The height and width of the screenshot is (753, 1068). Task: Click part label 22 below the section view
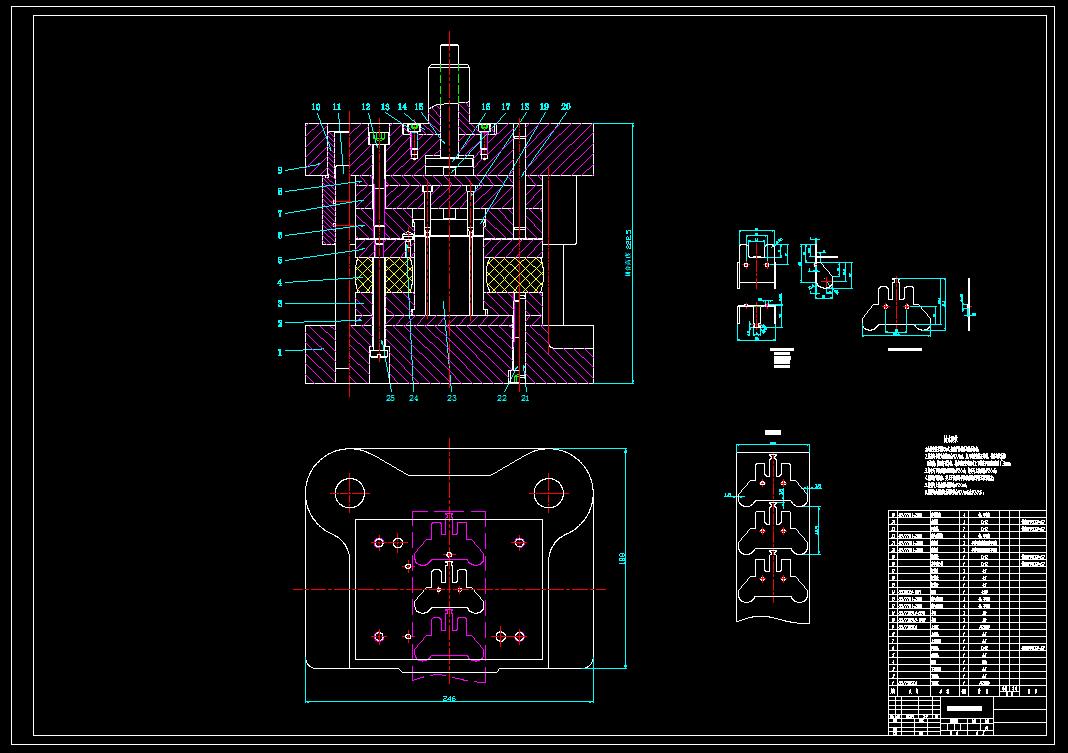[502, 398]
